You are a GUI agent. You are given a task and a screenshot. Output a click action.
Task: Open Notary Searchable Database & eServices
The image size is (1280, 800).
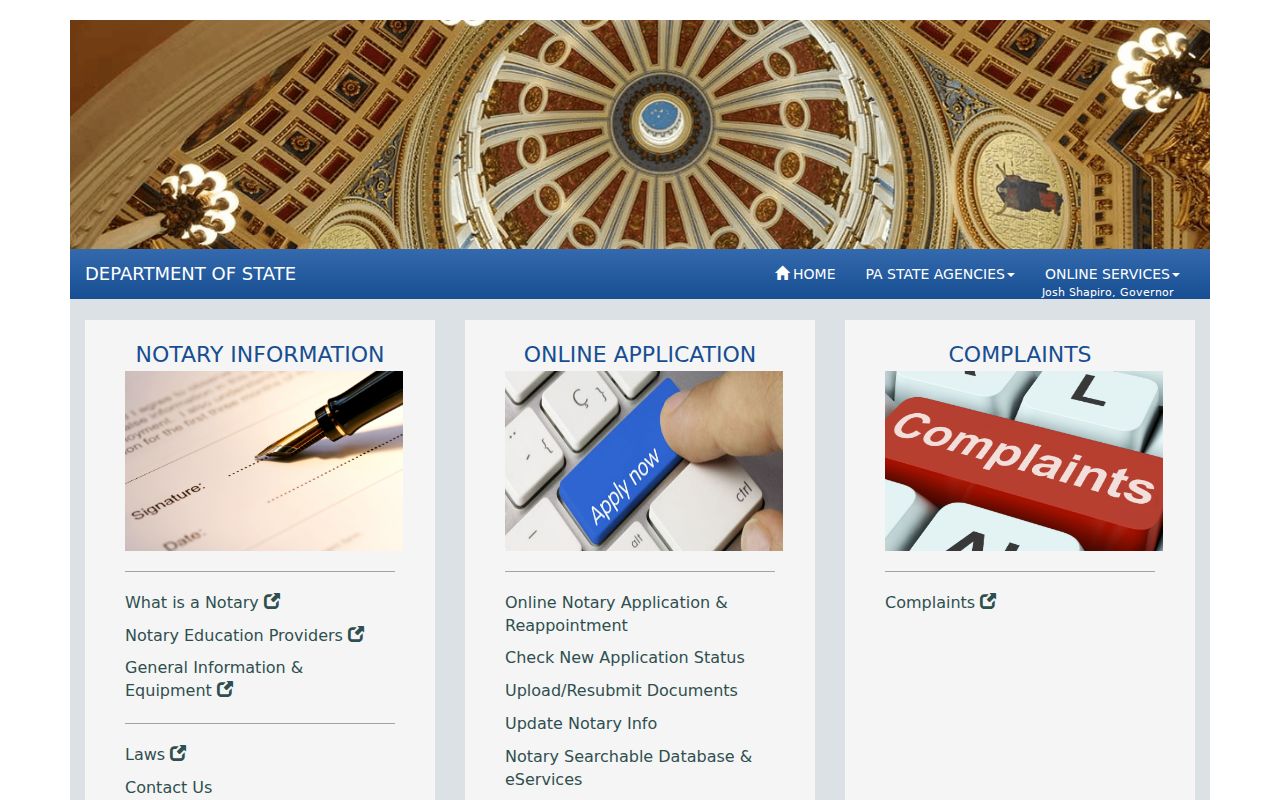point(628,768)
